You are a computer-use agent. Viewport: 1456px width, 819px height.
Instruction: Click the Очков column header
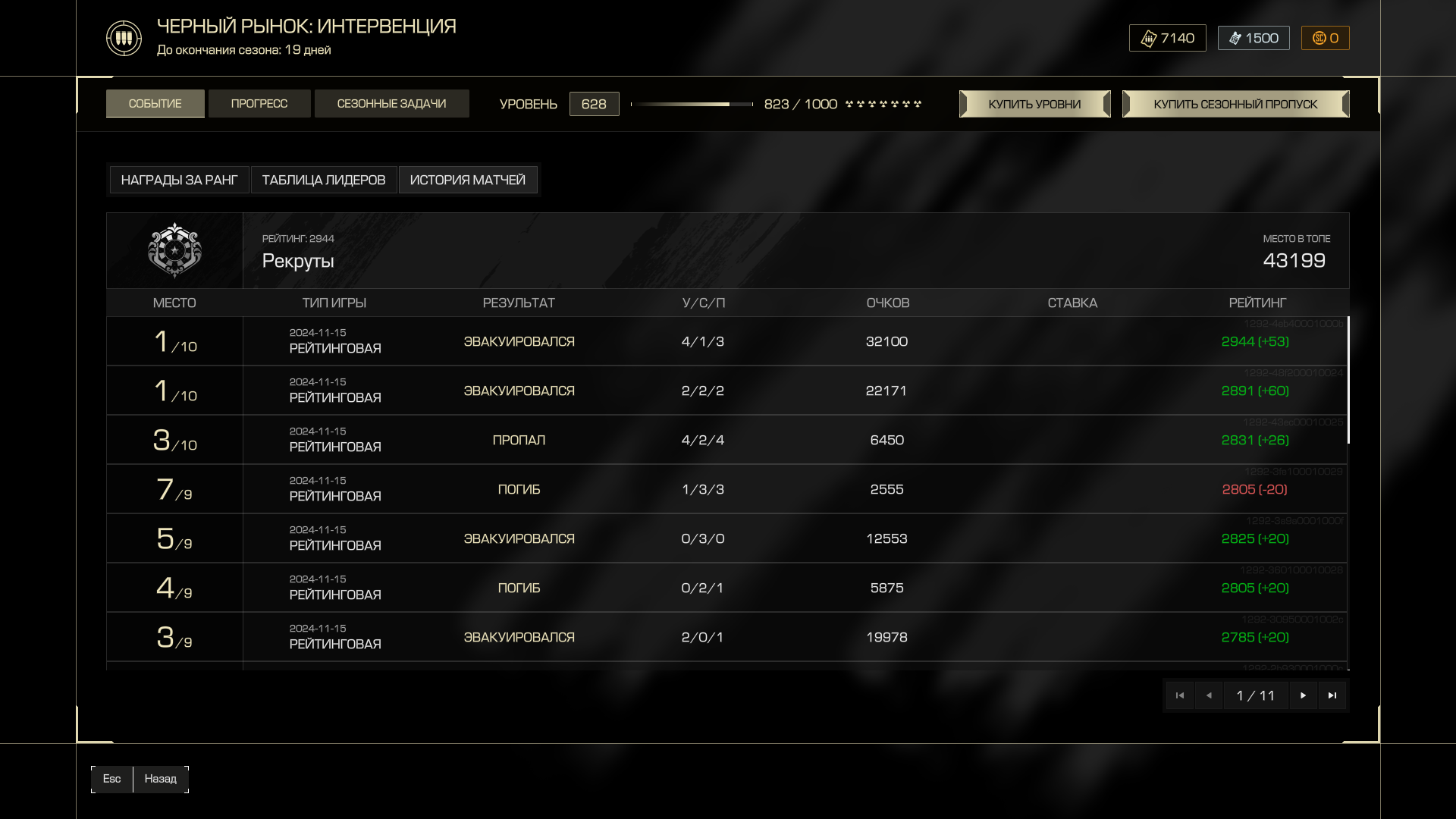pos(888,303)
